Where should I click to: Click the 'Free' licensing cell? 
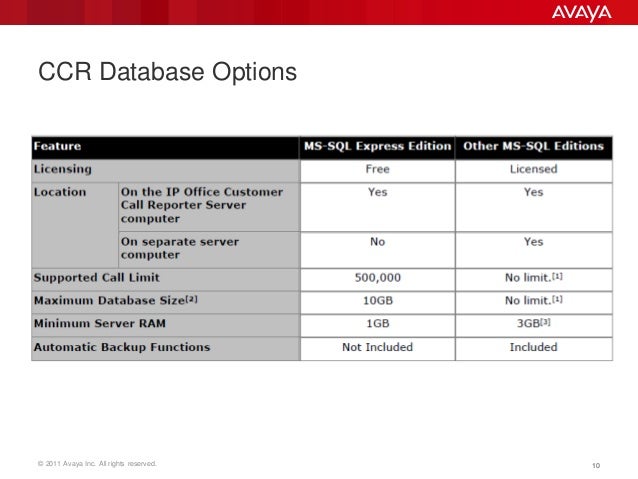coord(378,169)
